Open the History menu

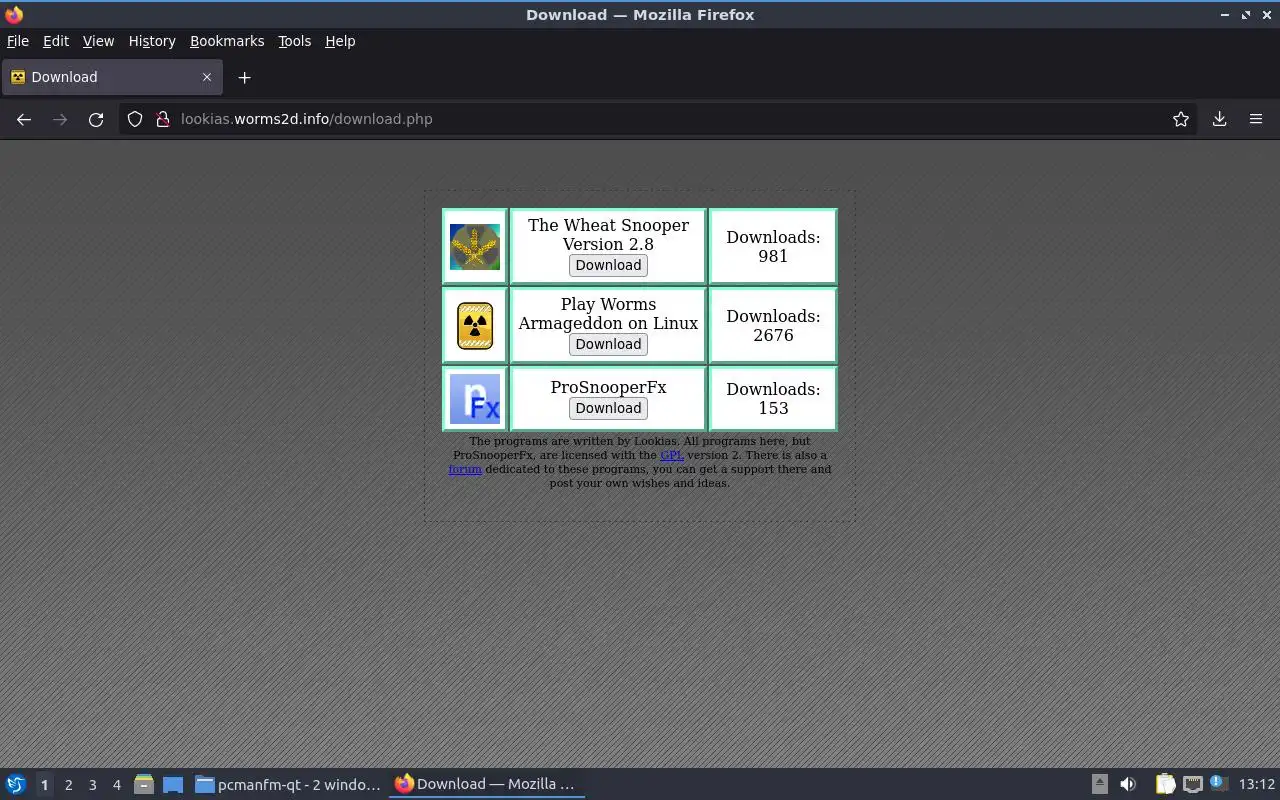(x=152, y=41)
